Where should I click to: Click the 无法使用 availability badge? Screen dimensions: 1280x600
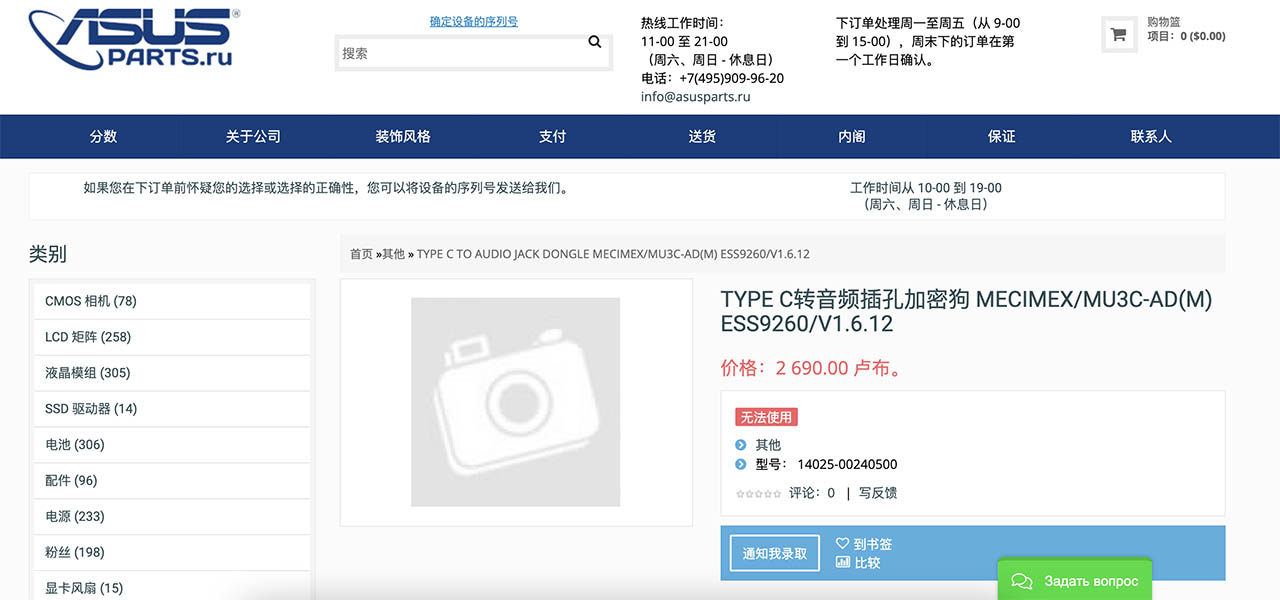click(767, 417)
